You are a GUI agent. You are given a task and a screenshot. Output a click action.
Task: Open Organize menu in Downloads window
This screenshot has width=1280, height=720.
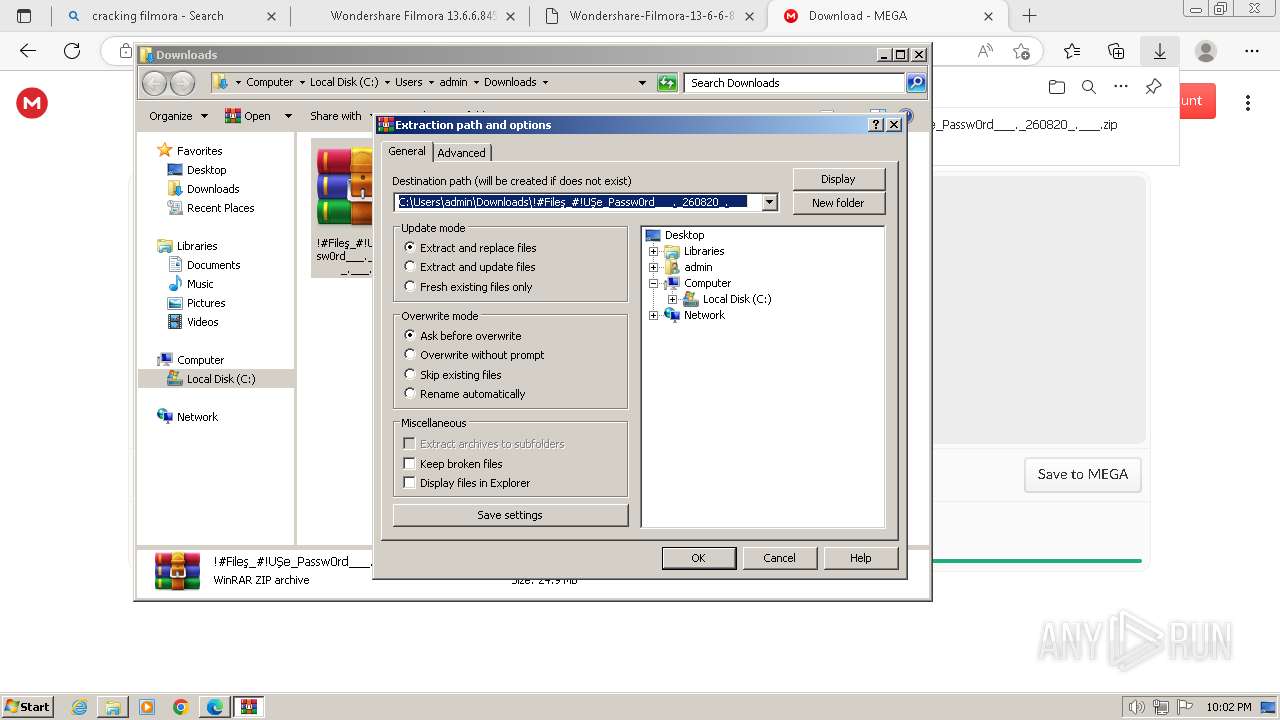178,116
